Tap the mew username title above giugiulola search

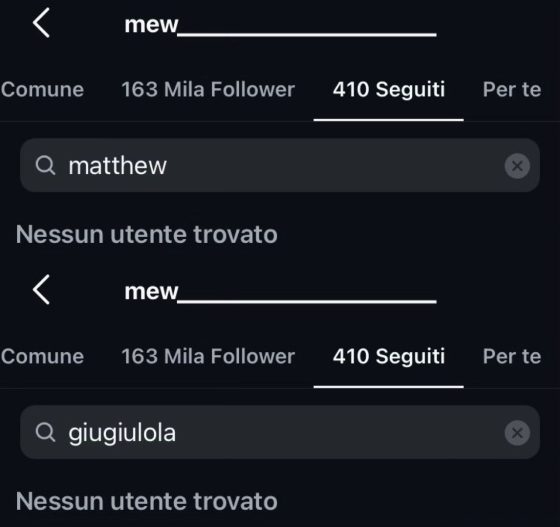280,292
